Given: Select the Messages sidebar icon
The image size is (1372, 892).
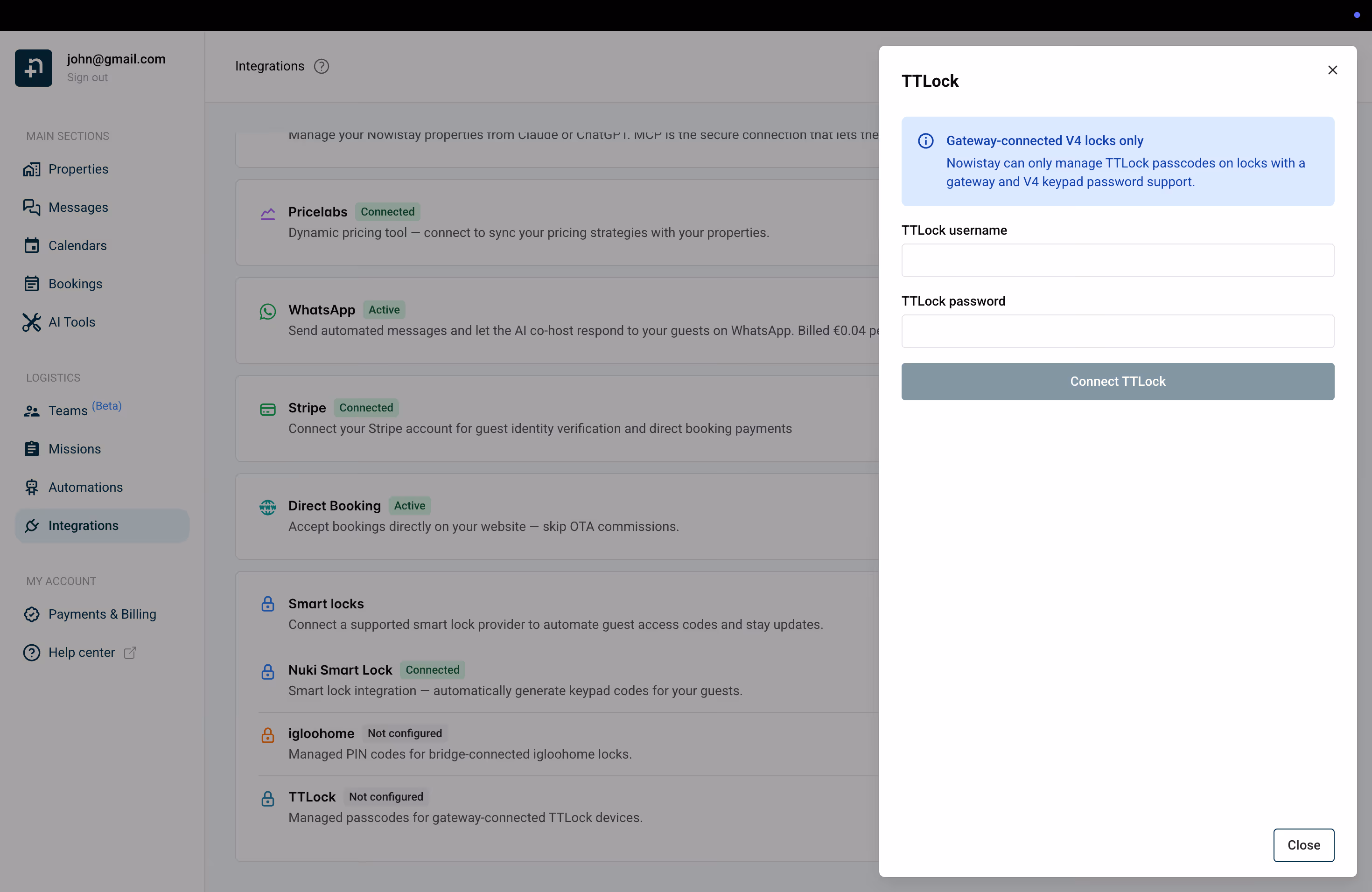Looking at the screenshot, I should point(32,207).
